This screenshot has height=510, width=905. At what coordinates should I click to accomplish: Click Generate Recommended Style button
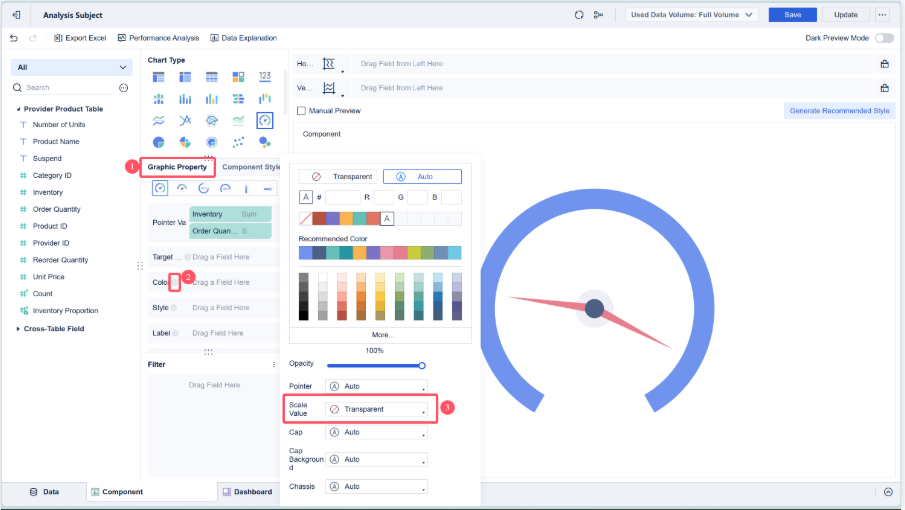click(x=839, y=111)
